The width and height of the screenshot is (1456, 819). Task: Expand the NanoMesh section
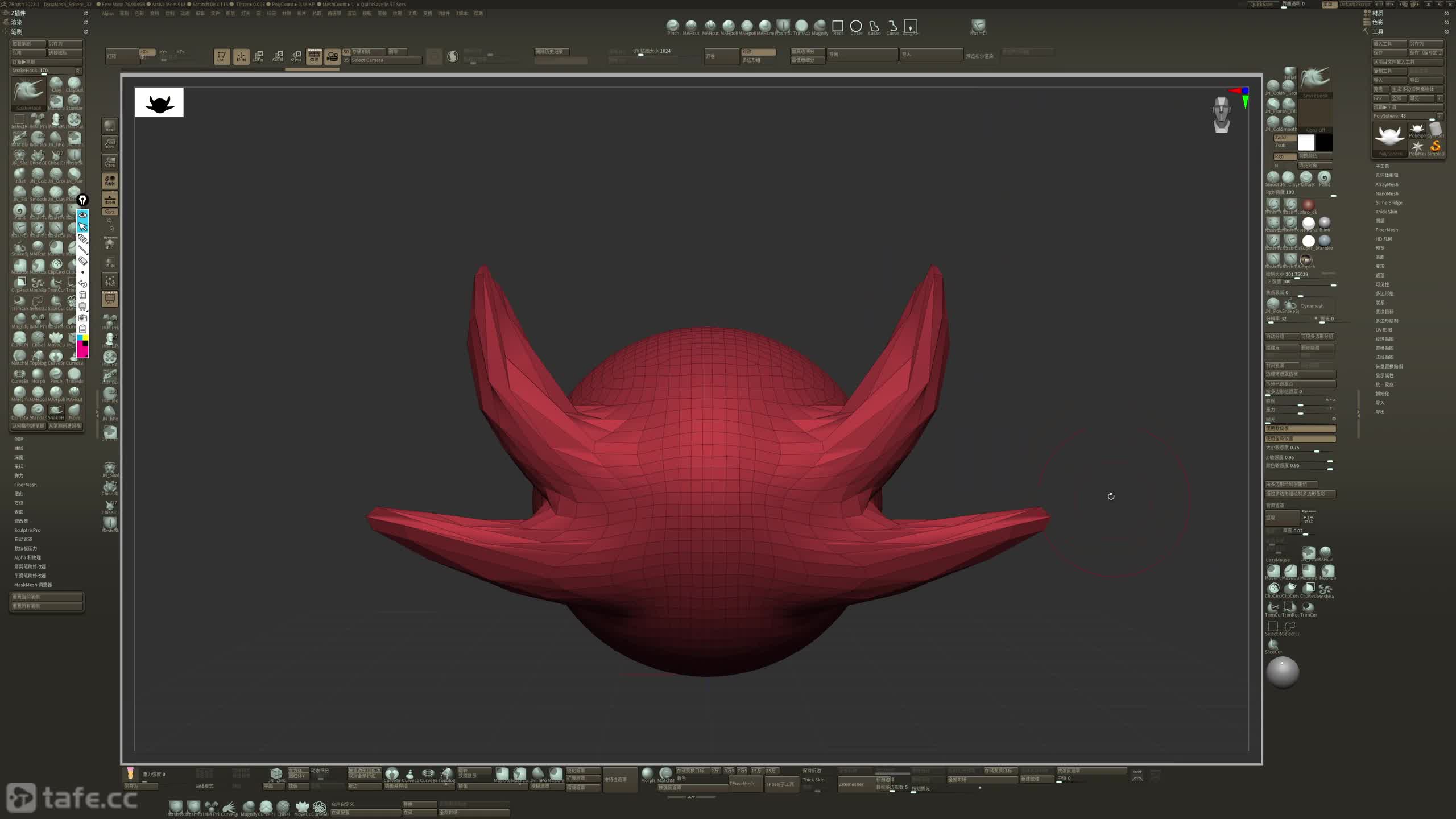click(1387, 193)
